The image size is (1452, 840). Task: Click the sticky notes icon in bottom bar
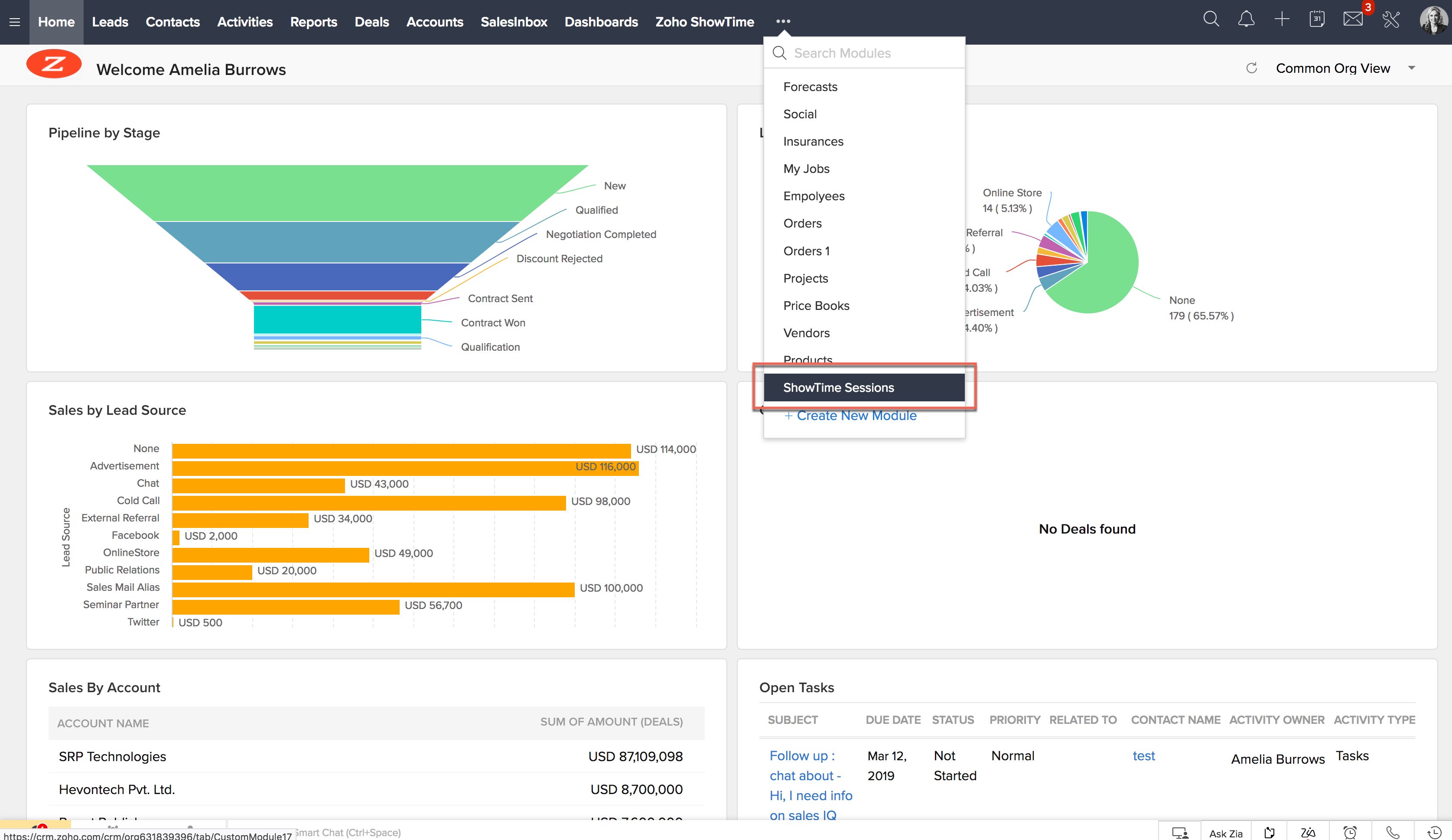(1270, 833)
